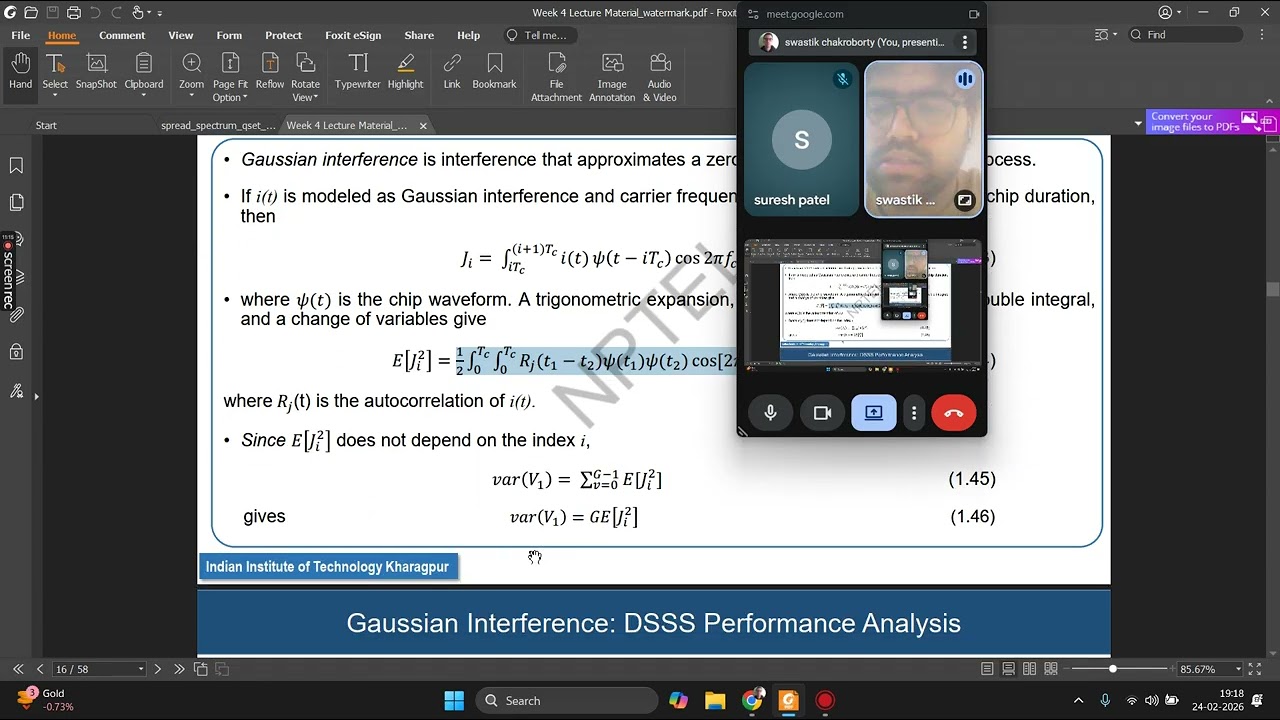Switch to Reflow view
The height and width of the screenshot is (720, 1280).
click(x=270, y=72)
